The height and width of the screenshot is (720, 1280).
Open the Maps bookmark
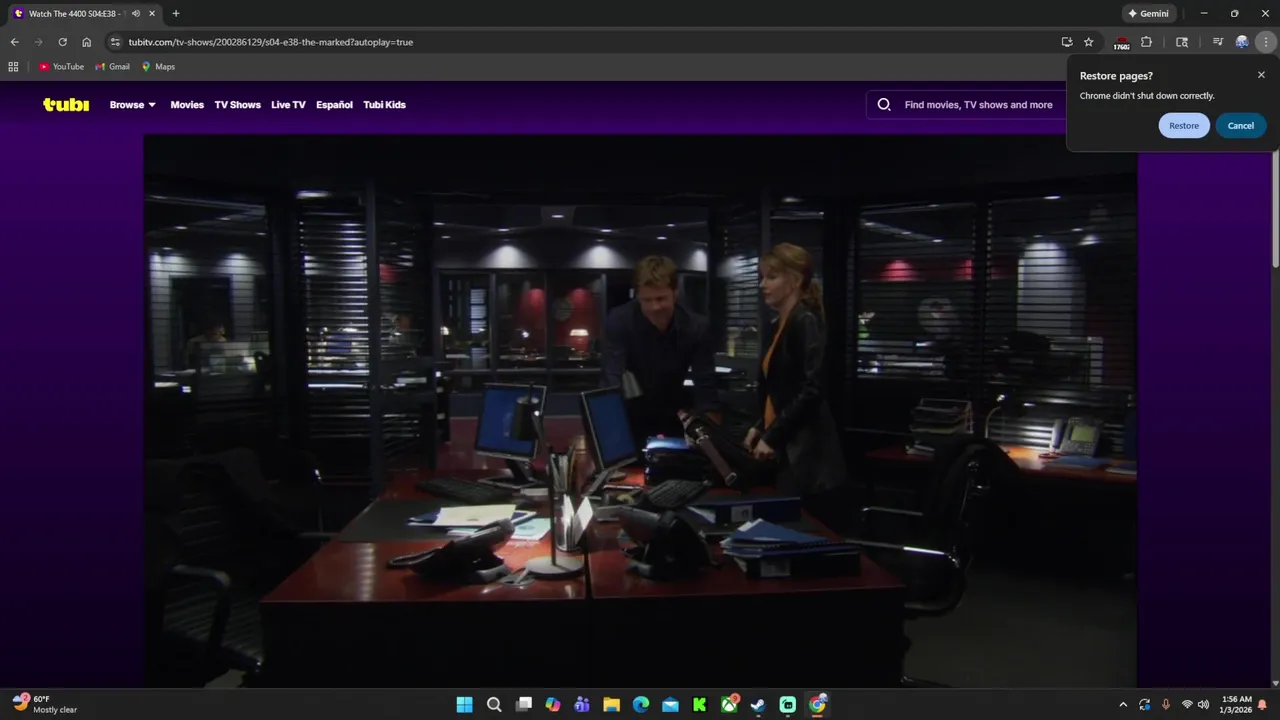click(x=158, y=66)
